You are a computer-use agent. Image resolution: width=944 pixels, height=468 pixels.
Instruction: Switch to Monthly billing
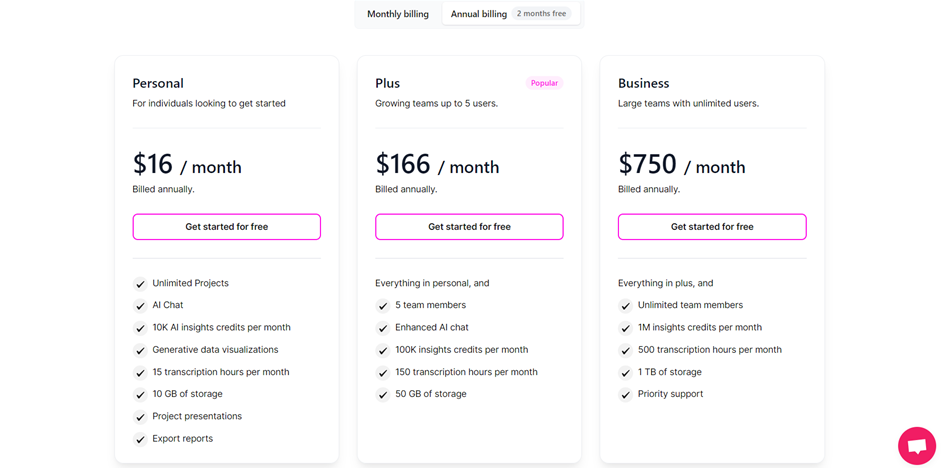tap(398, 14)
